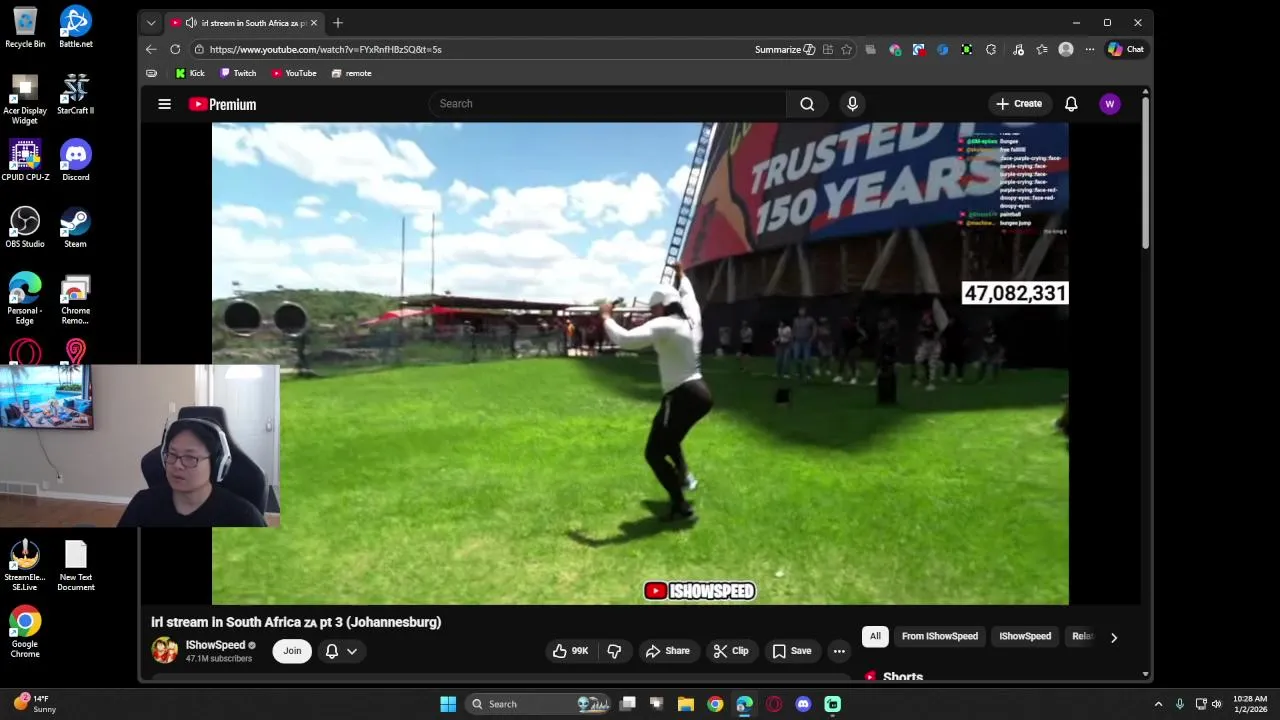Show hidden system tray icons

tap(1158, 704)
